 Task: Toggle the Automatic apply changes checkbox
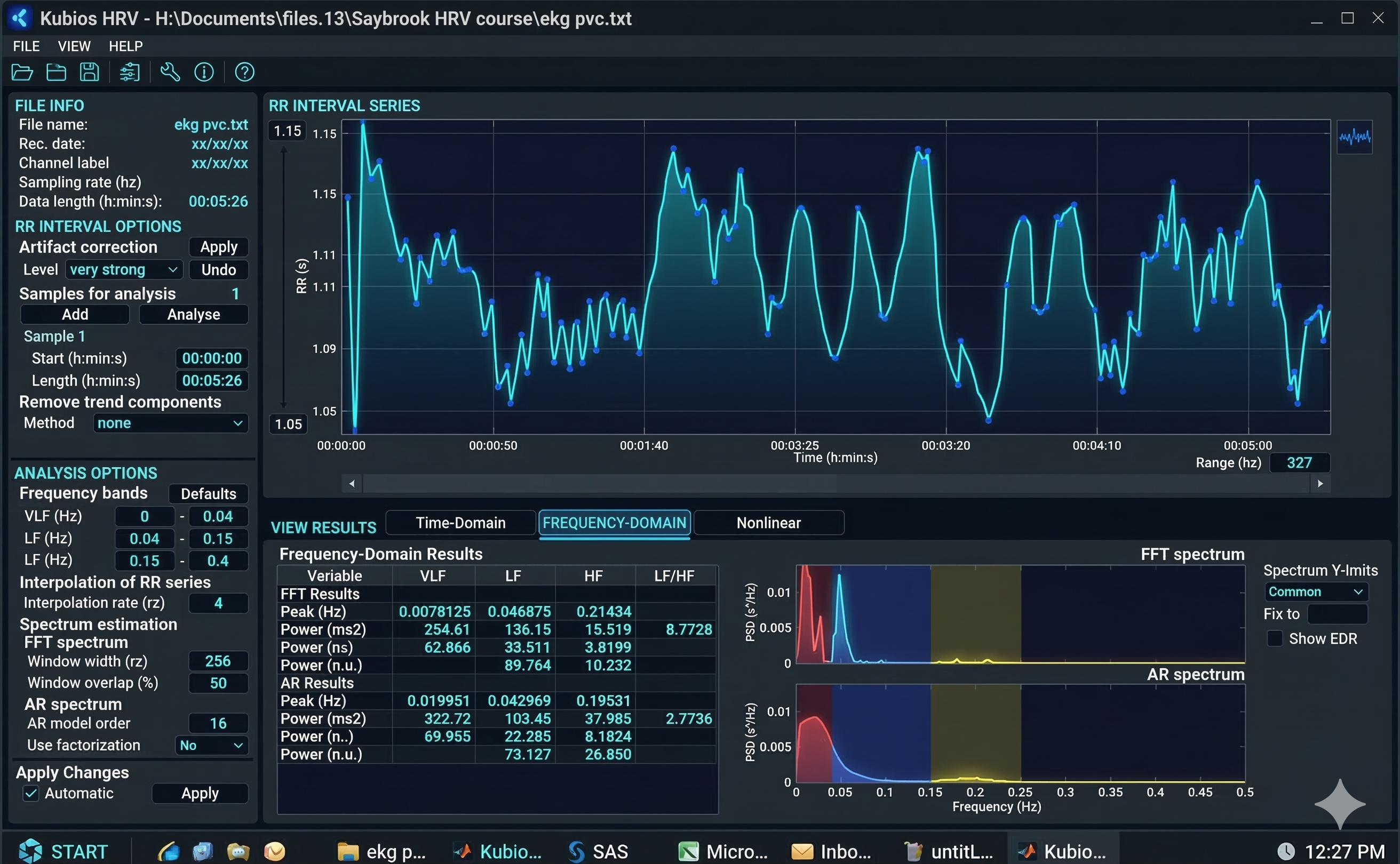(31, 793)
